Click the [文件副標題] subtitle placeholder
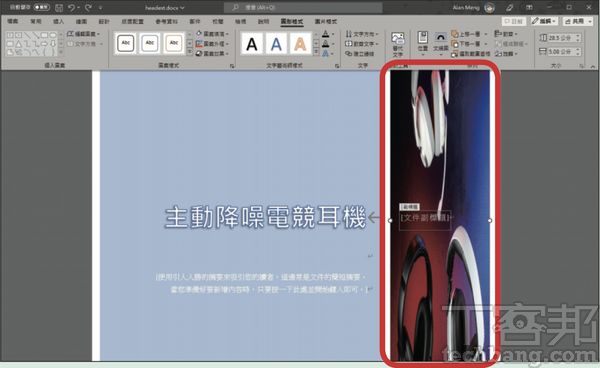 point(425,218)
